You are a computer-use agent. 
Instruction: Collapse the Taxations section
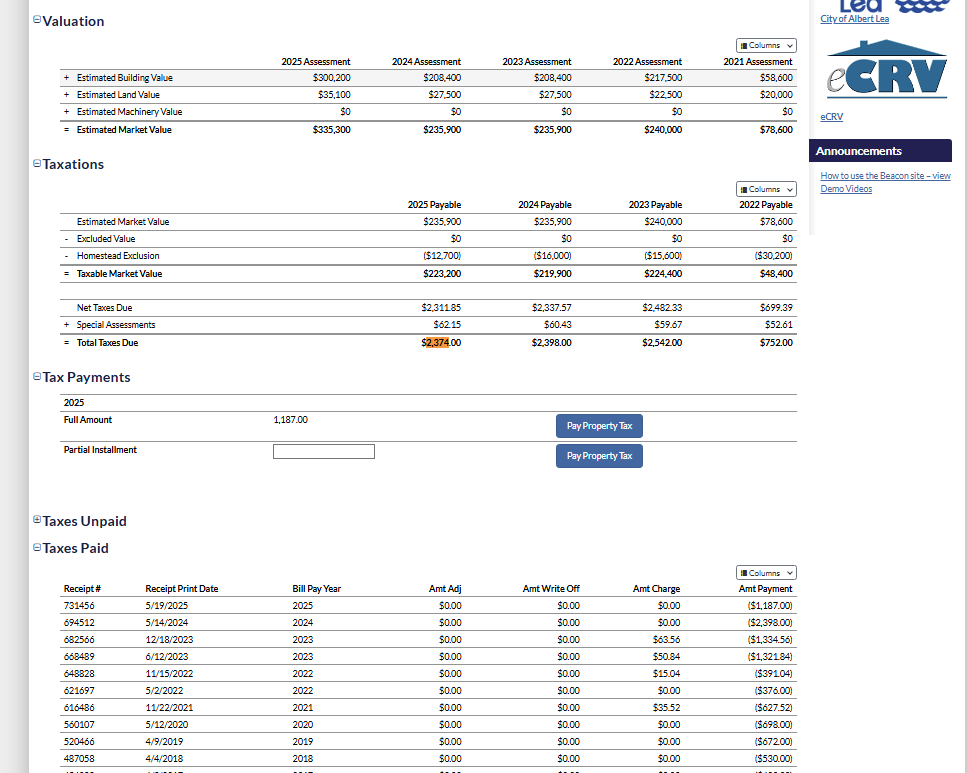click(37, 164)
